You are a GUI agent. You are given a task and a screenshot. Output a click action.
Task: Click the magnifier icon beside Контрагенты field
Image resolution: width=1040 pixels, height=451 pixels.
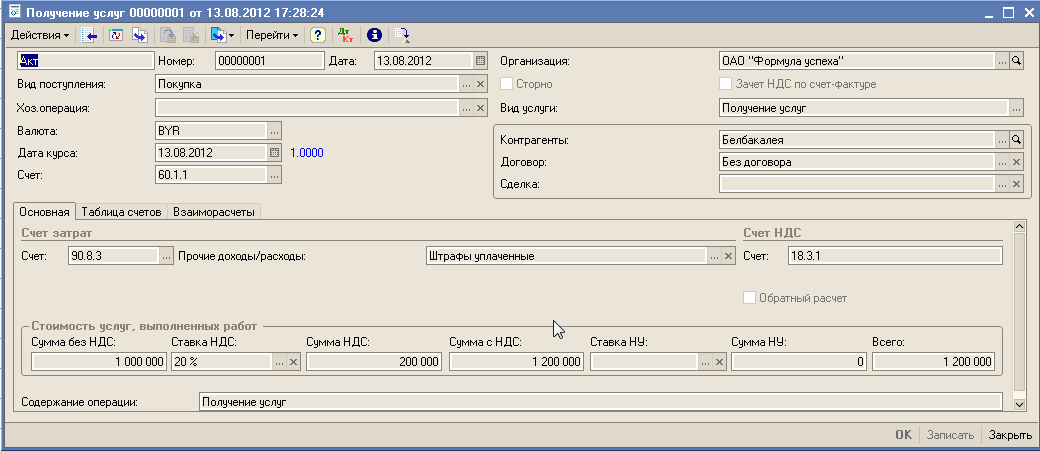click(1015, 140)
